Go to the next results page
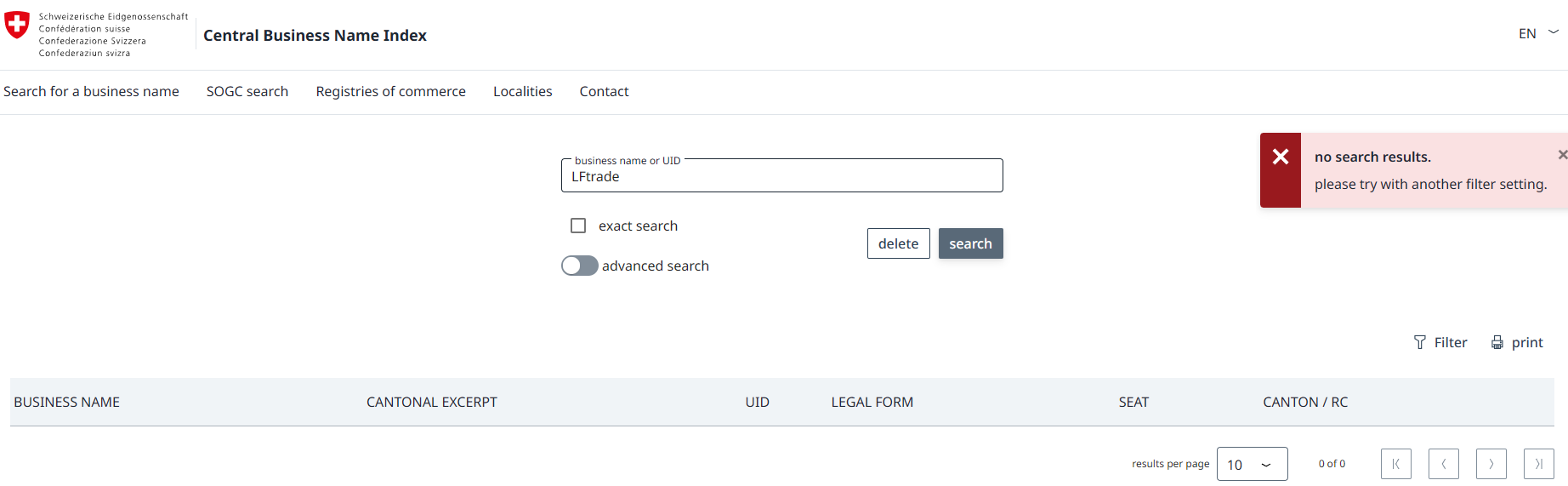The image size is (1568, 486). coord(1491,464)
